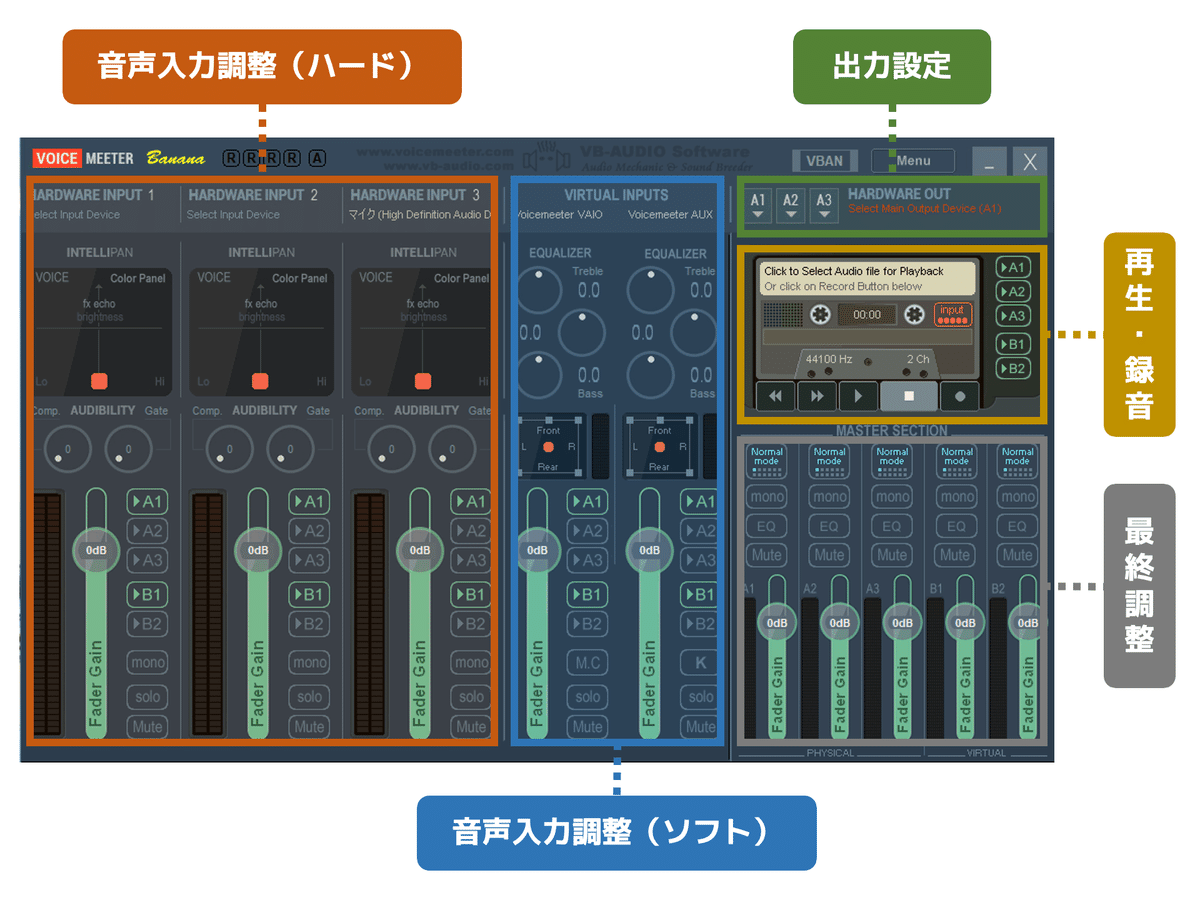Select input device for Hardware Input 2

coord(233,214)
